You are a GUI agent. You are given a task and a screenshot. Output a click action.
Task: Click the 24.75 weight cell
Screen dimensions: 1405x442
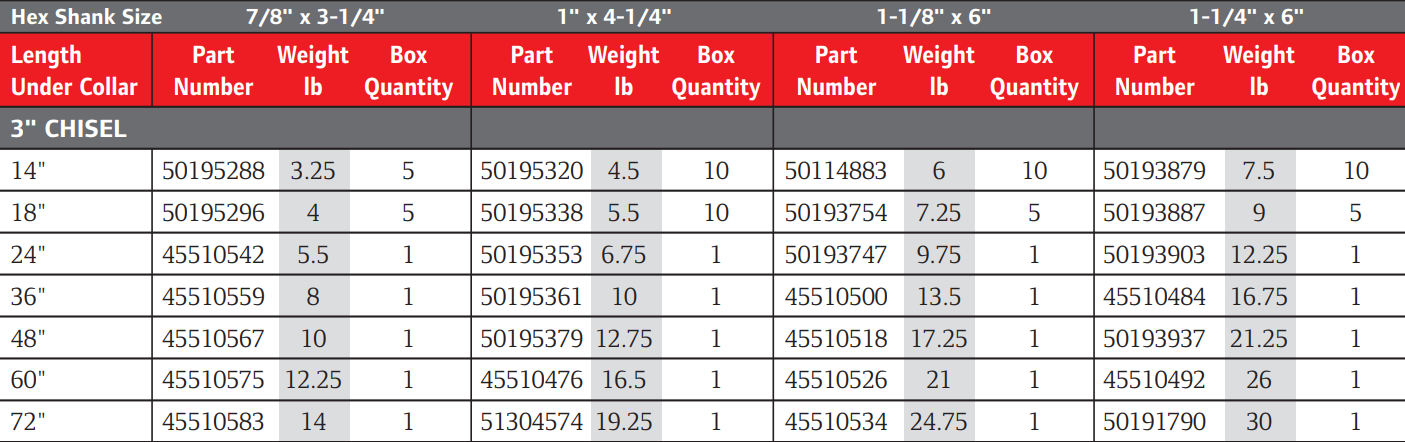tap(938, 423)
